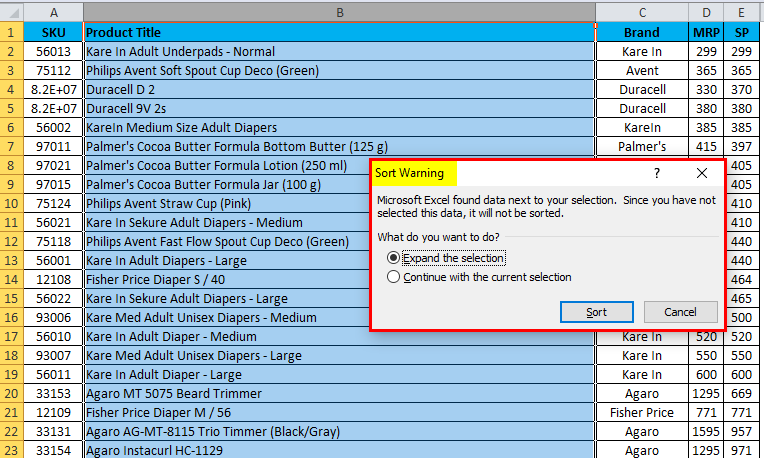Click SP cell 397

coord(741,146)
